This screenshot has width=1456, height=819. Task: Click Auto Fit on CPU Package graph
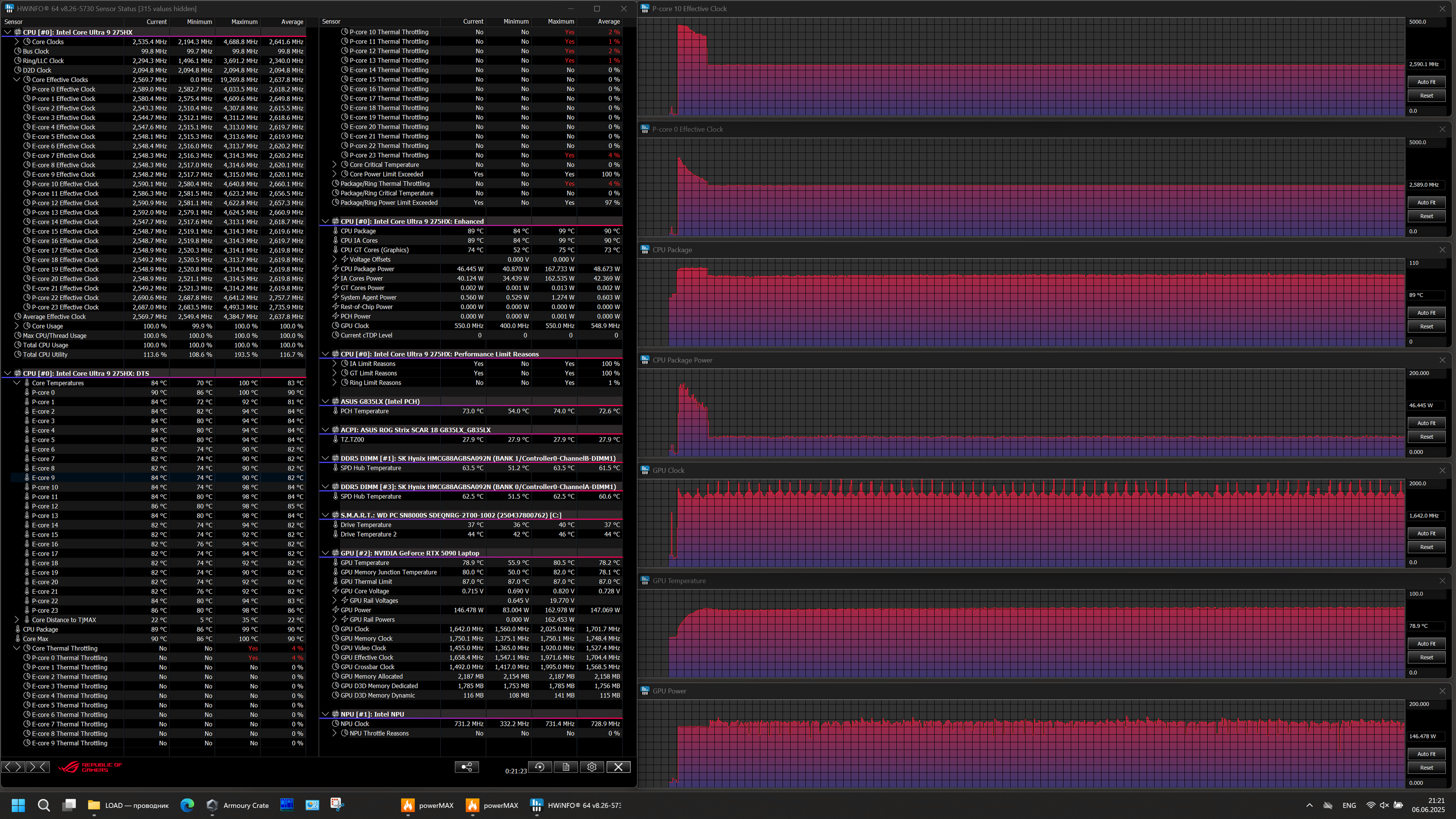[1426, 312]
